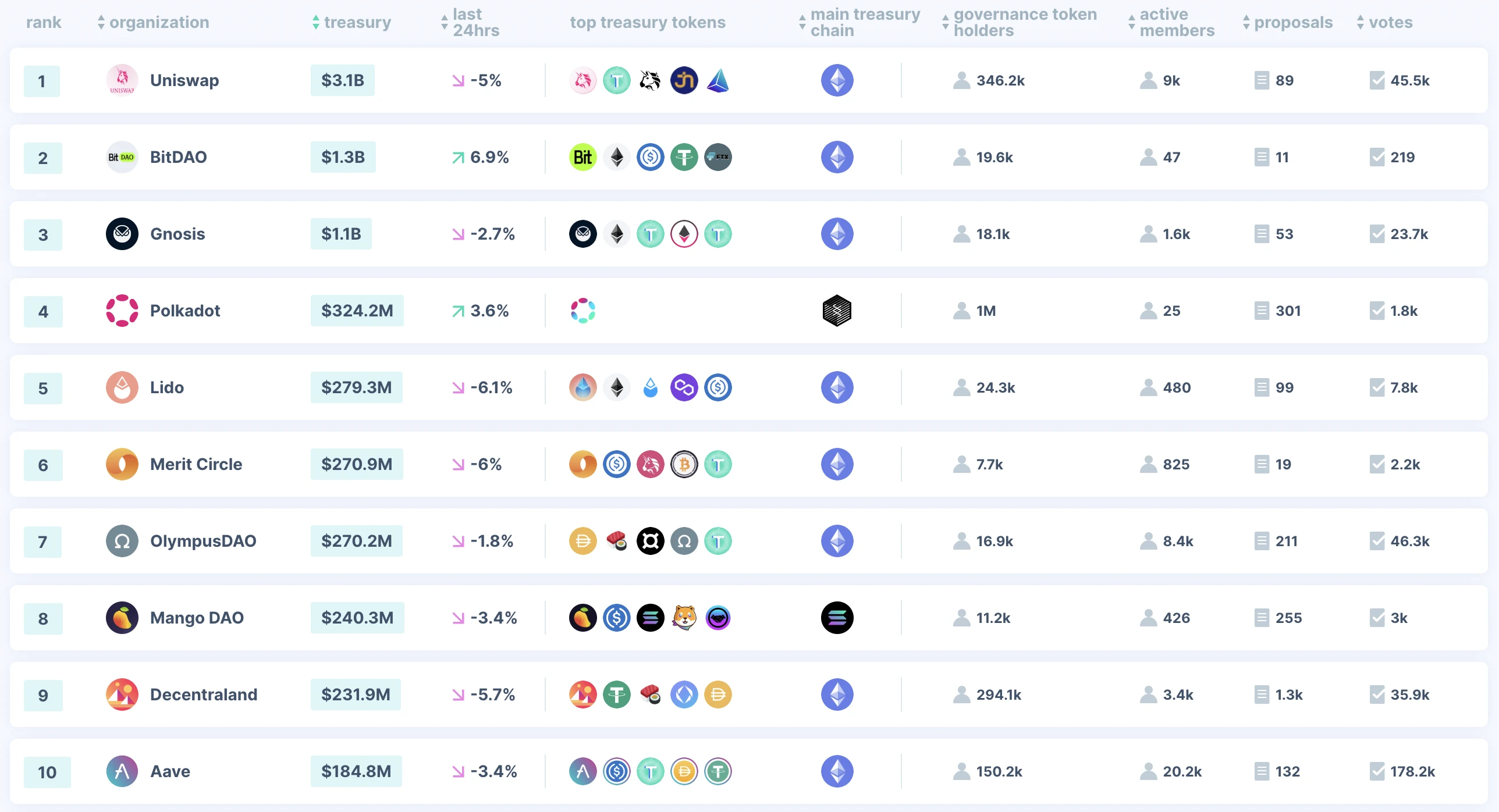The image size is (1499, 812).
Task: Click the votes checkmark icon for Aave
Action: pos(1377,771)
